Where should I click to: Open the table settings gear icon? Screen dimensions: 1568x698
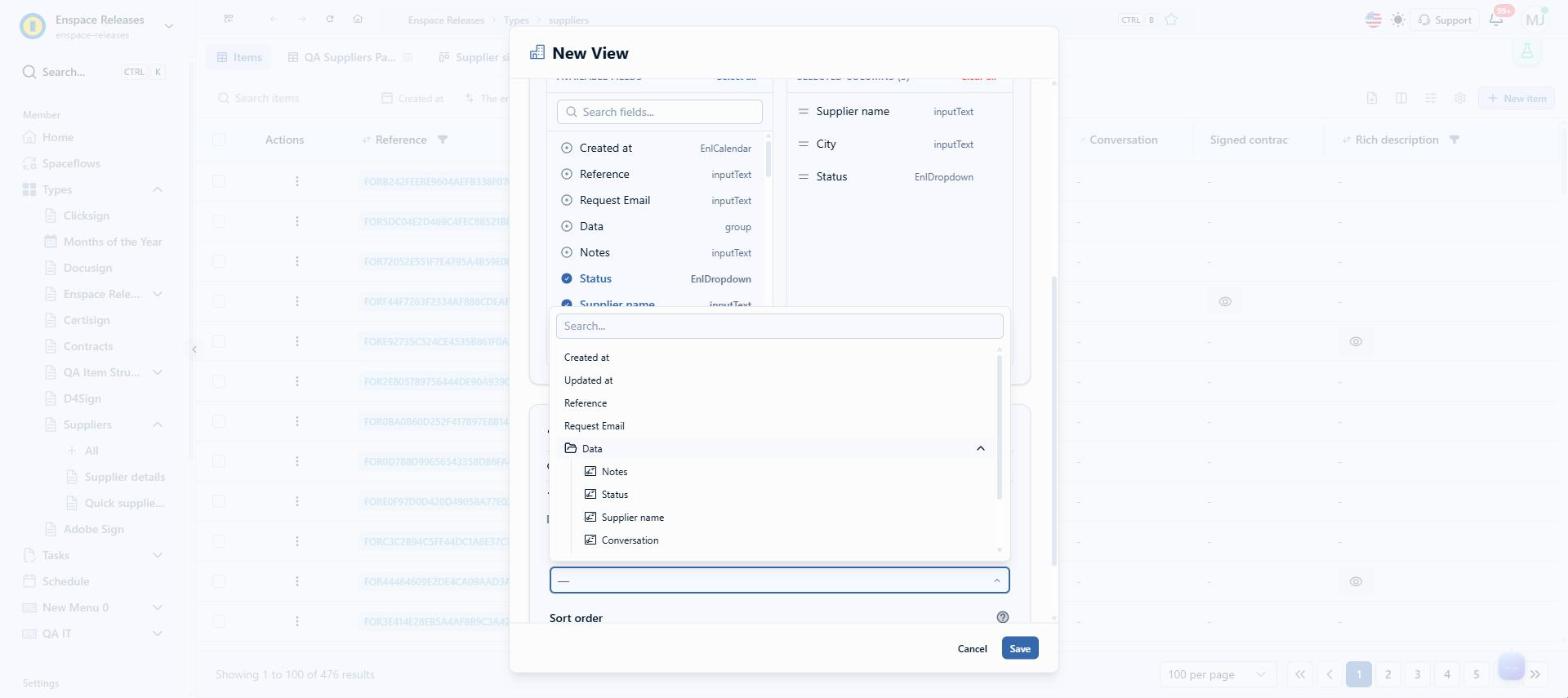point(1460,98)
